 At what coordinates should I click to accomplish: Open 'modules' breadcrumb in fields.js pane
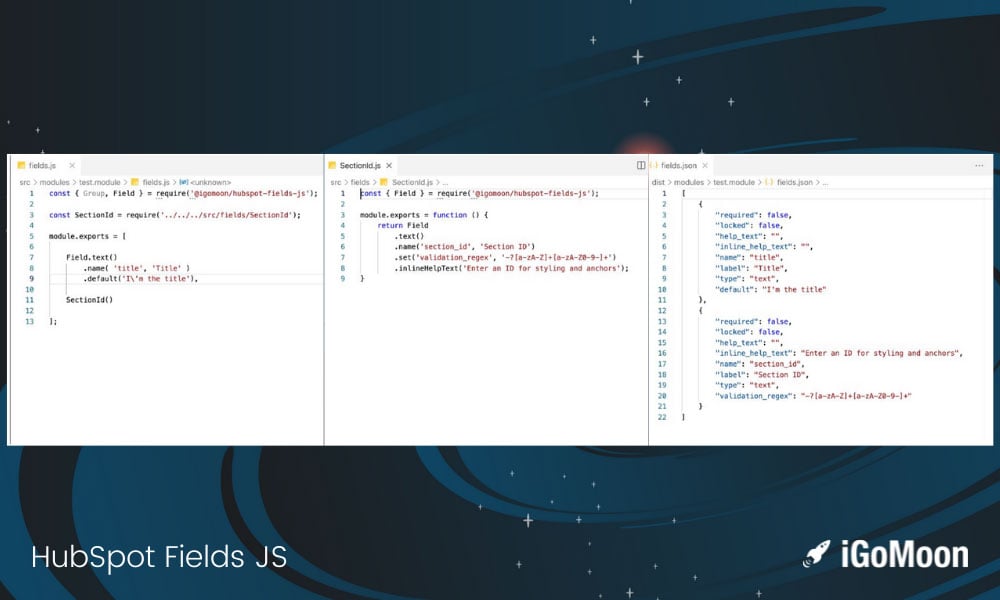pyautogui.click(x=54, y=182)
